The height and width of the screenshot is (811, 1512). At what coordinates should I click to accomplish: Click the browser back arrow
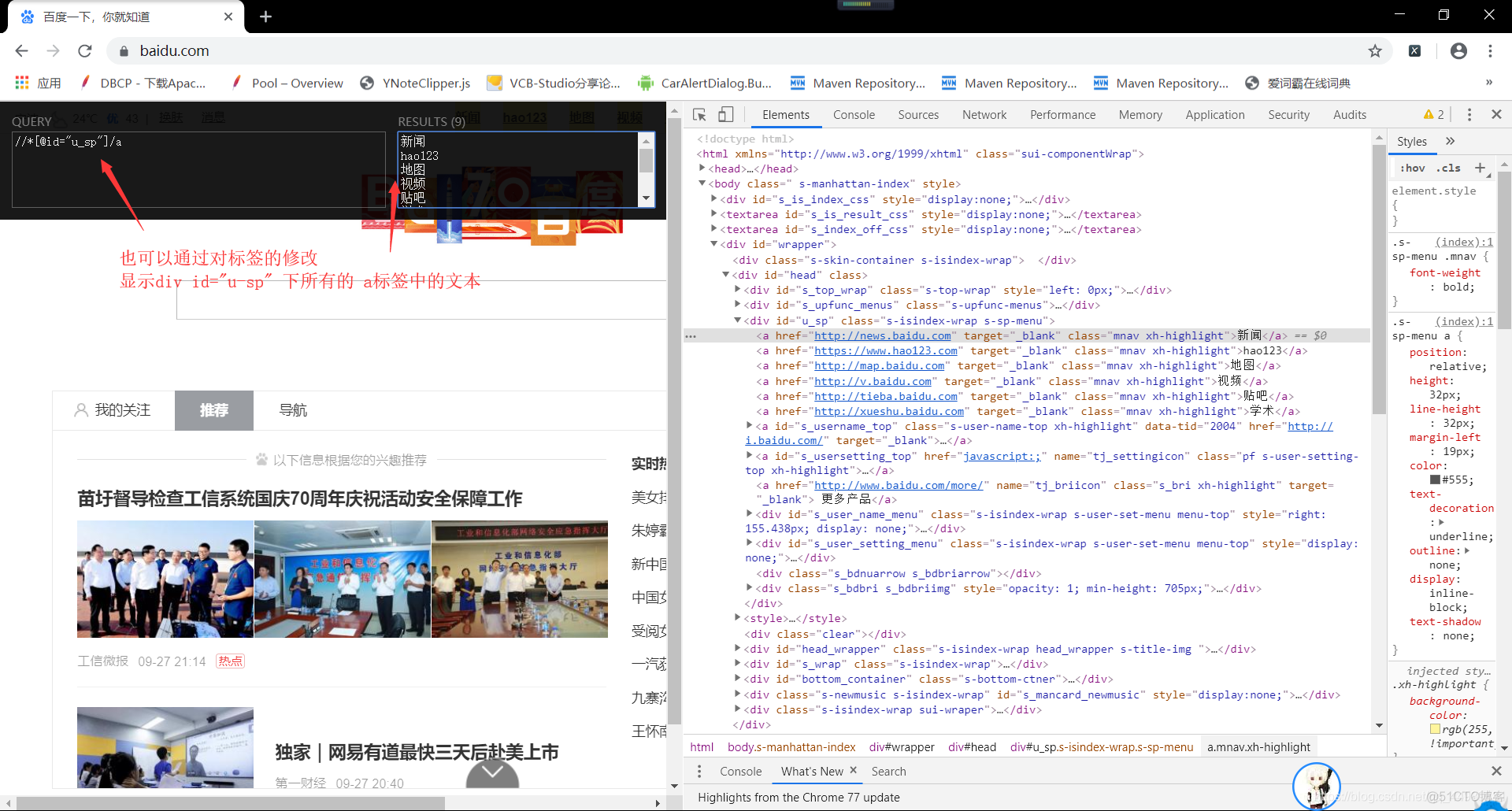(x=21, y=50)
